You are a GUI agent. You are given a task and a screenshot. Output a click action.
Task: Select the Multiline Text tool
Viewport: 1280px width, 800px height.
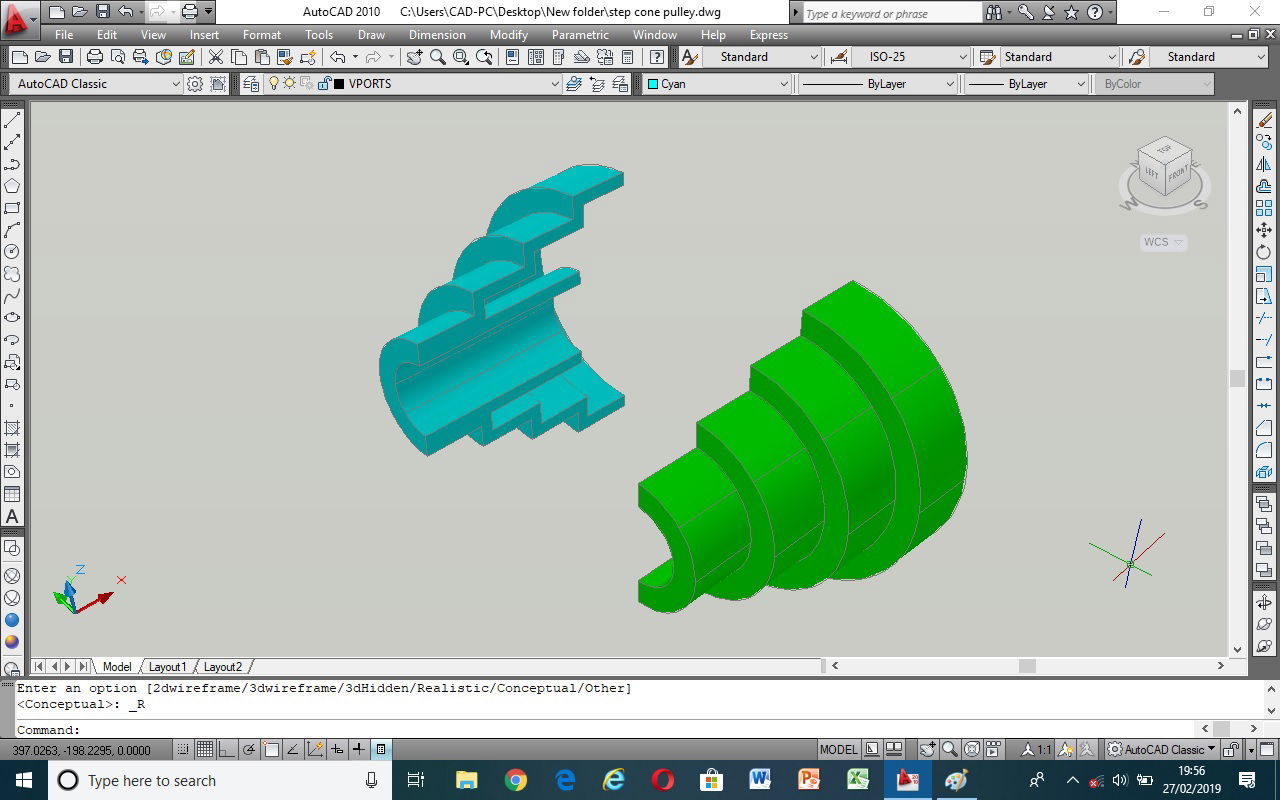pyautogui.click(x=12, y=516)
